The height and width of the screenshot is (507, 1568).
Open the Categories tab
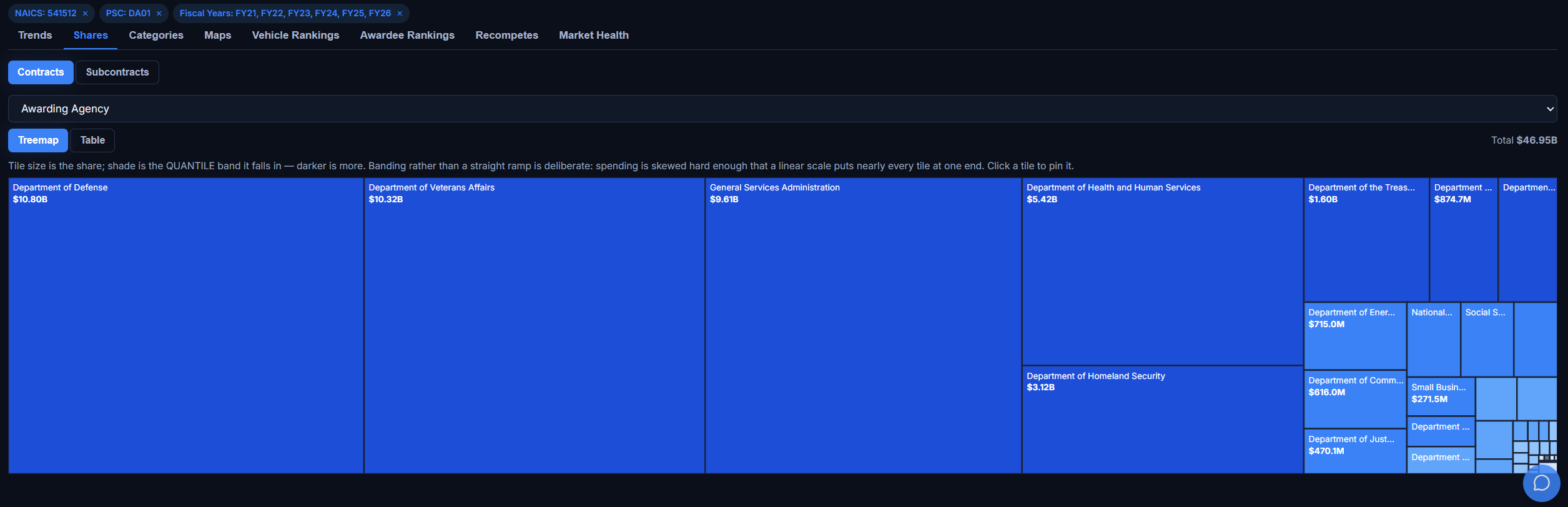coord(156,36)
